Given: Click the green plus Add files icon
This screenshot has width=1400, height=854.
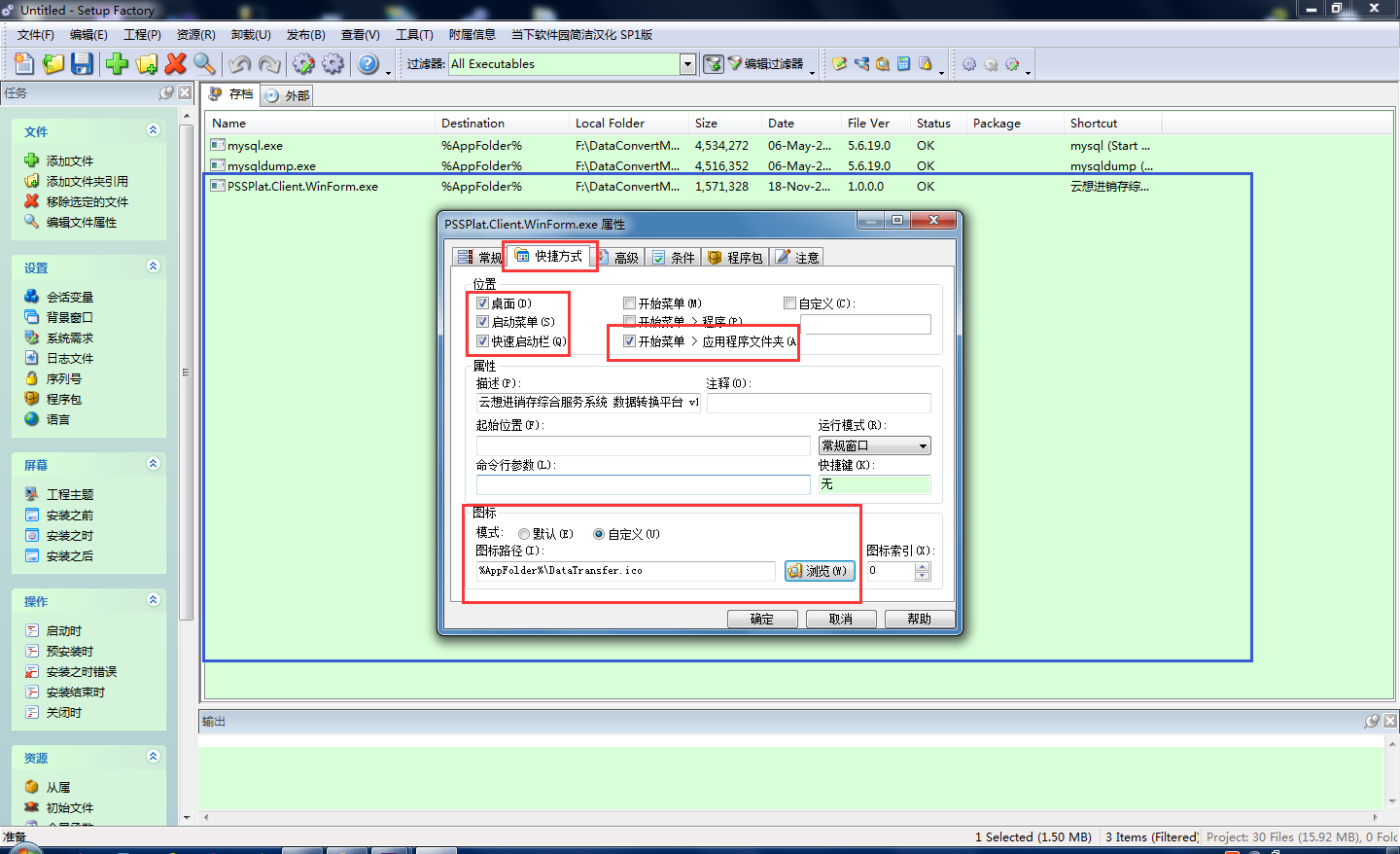Looking at the screenshot, I should (118, 64).
